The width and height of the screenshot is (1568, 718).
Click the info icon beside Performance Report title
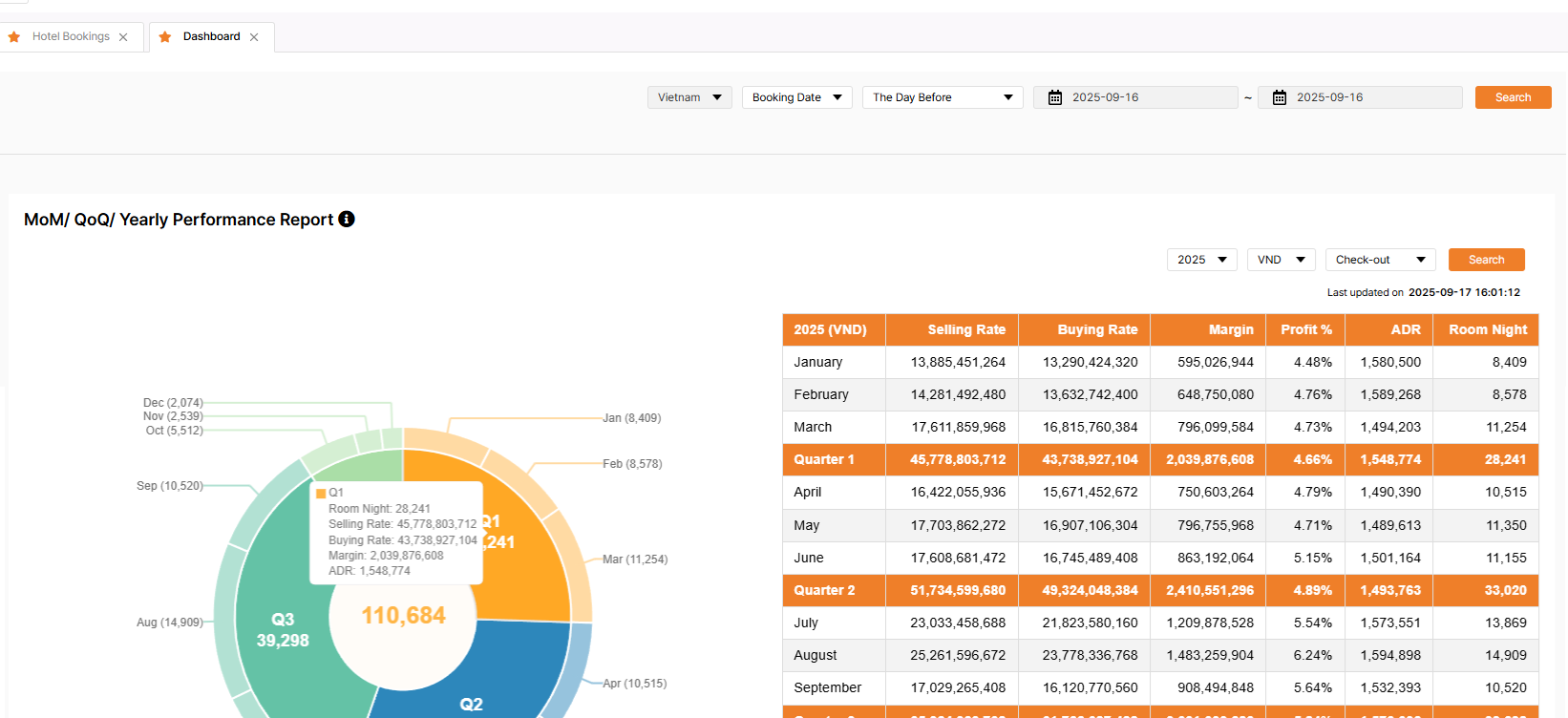click(x=347, y=219)
